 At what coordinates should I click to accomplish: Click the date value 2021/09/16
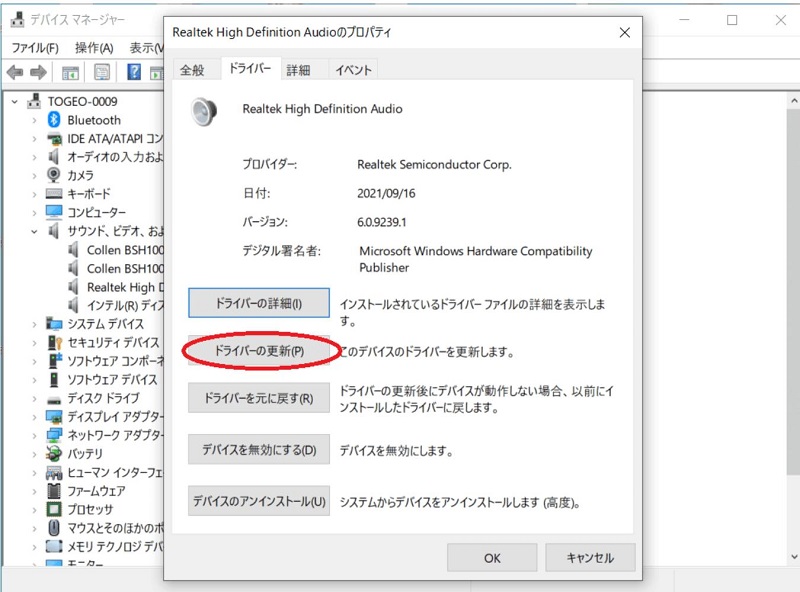tap(386, 193)
